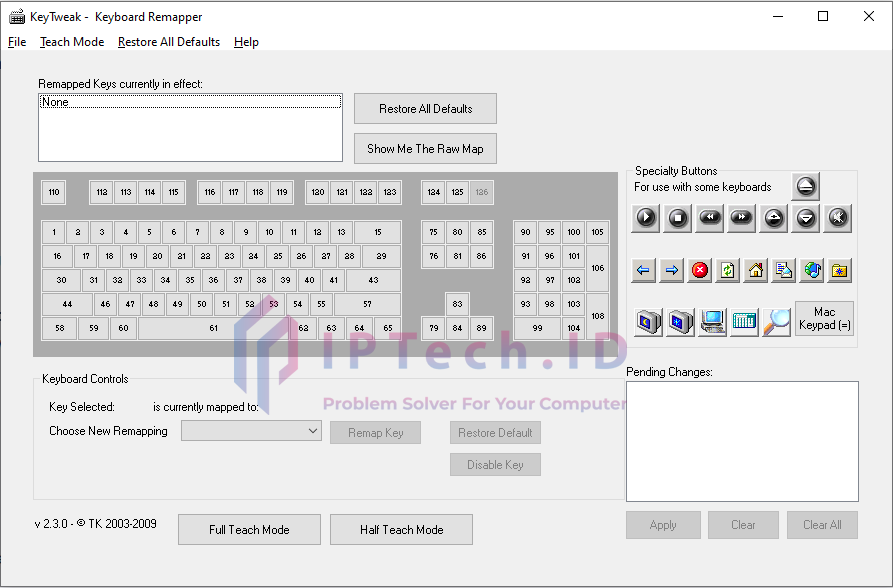Select the browser Forward arrow button
The width and height of the screenshot is (893, 588).
coord(671,270)
